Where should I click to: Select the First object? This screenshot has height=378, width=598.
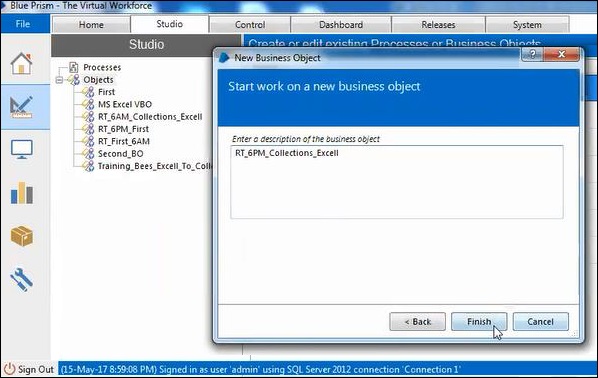pos(106,92)
